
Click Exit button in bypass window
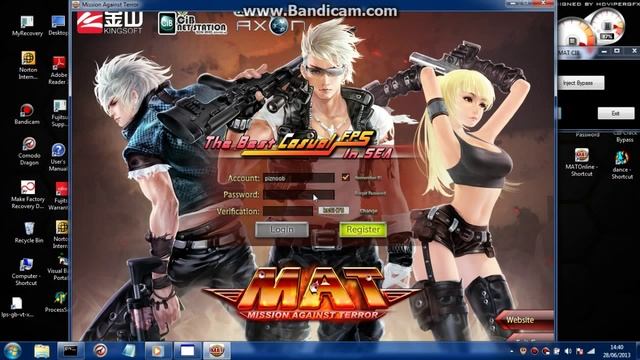click(x=616, y=113)
